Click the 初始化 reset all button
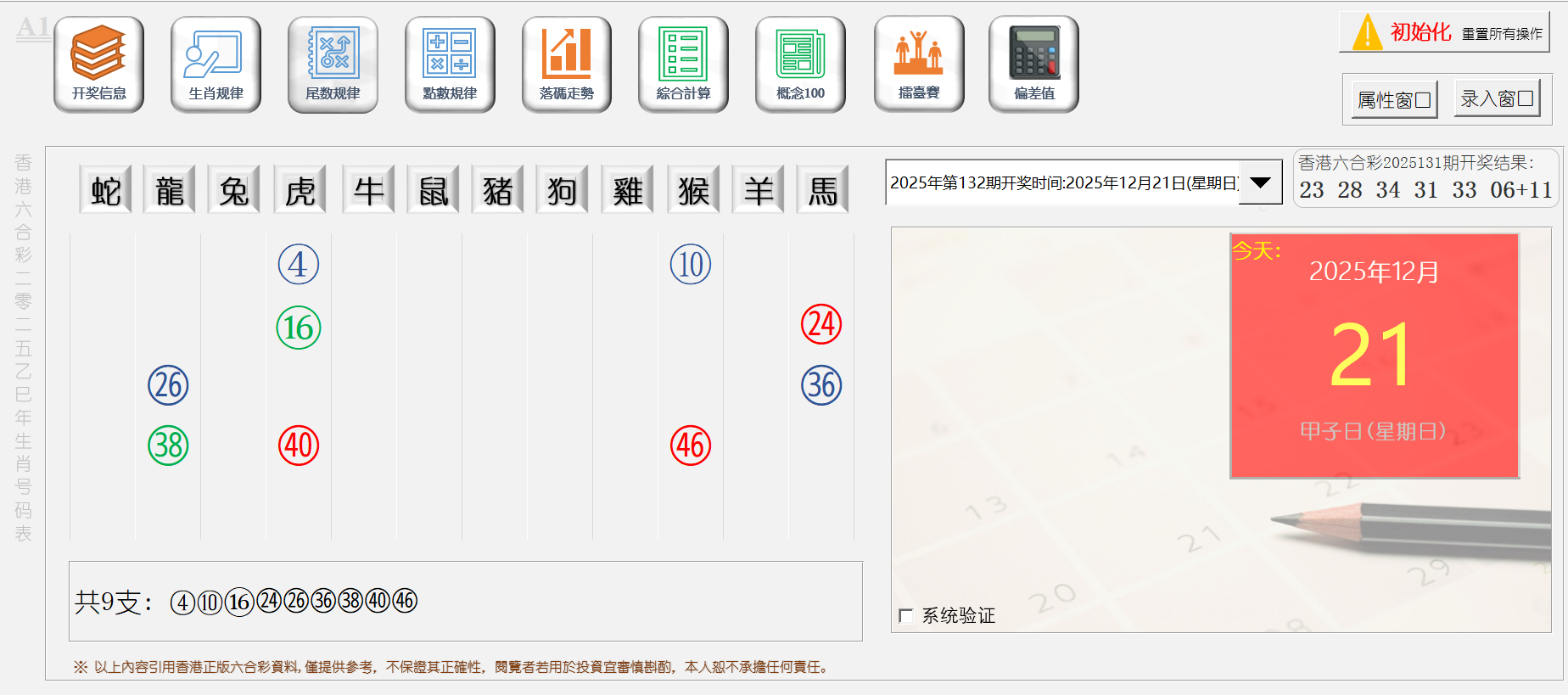 [1444, 32]
